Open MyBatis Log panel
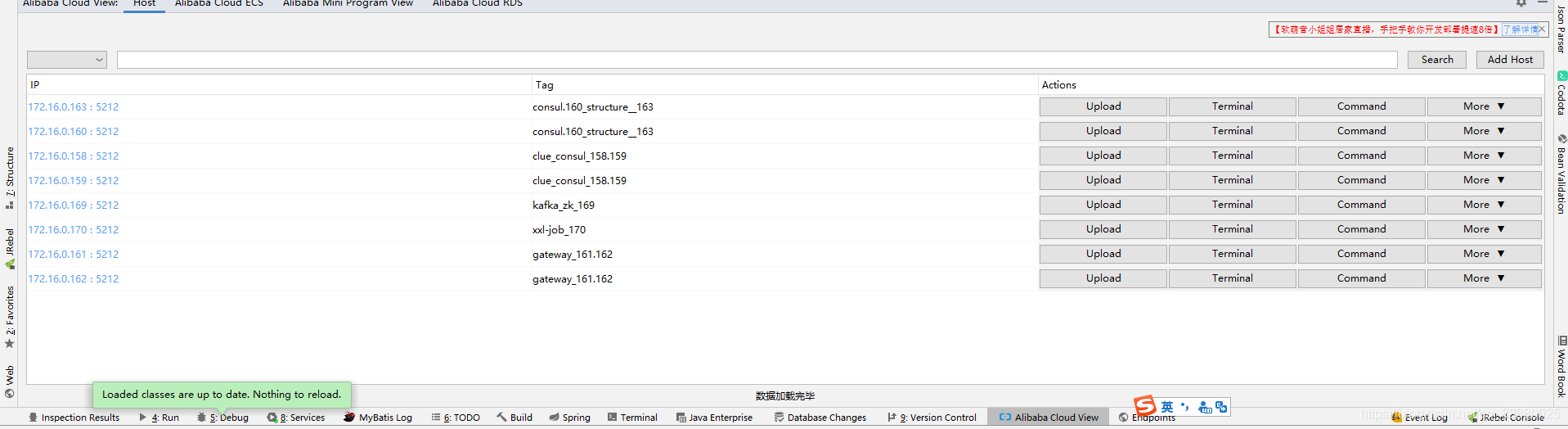1568x429 pixels. (x=378, y=418)
